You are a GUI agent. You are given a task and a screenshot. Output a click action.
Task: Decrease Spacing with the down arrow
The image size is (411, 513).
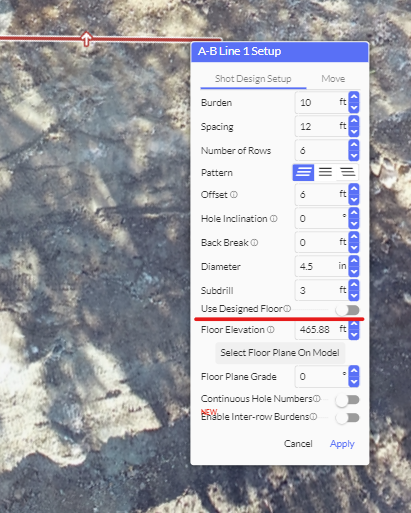click(x=354, y=132)
